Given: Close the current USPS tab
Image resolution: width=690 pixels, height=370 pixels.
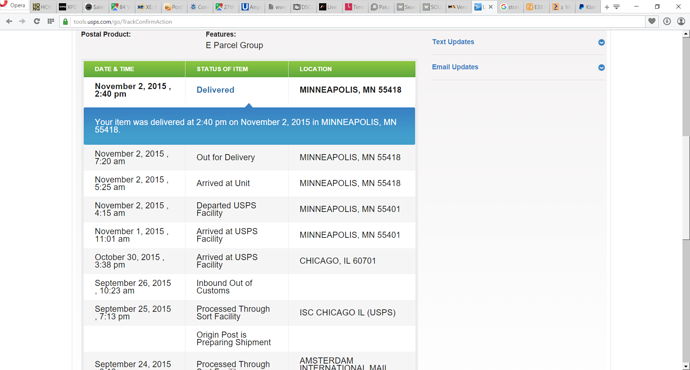Looking at the screenshot, I should (491, 7).
